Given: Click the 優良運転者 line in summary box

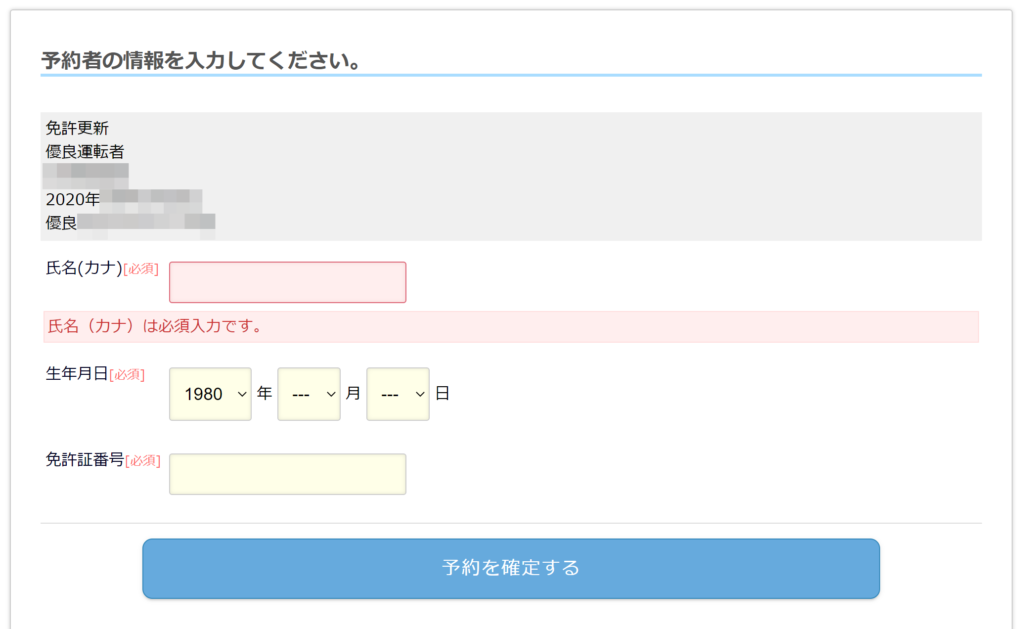Looking at the screenshot, I should 85,152.
